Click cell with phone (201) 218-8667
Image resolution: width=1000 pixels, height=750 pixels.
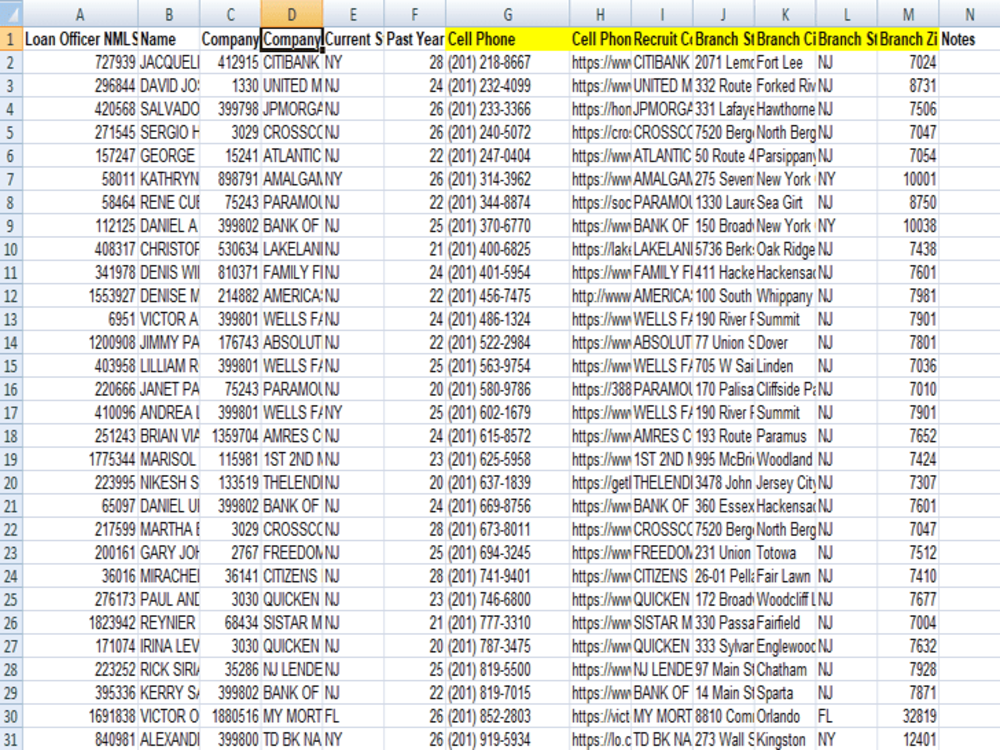click(x=508, y=62)
